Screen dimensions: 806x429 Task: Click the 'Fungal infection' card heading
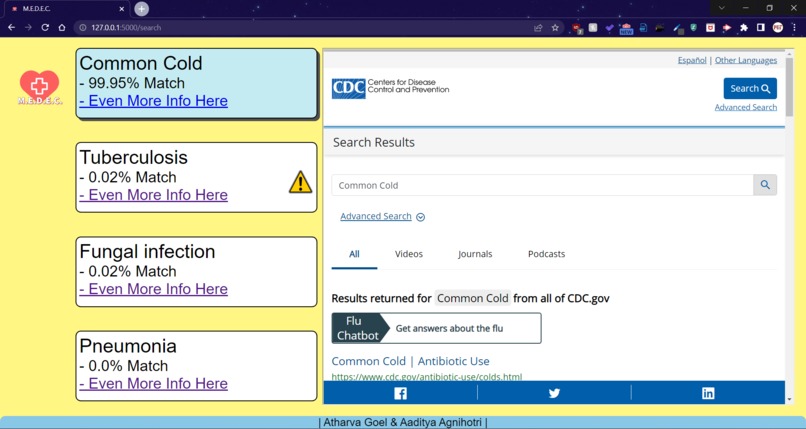pyautogui.click(x=148, y=252)
